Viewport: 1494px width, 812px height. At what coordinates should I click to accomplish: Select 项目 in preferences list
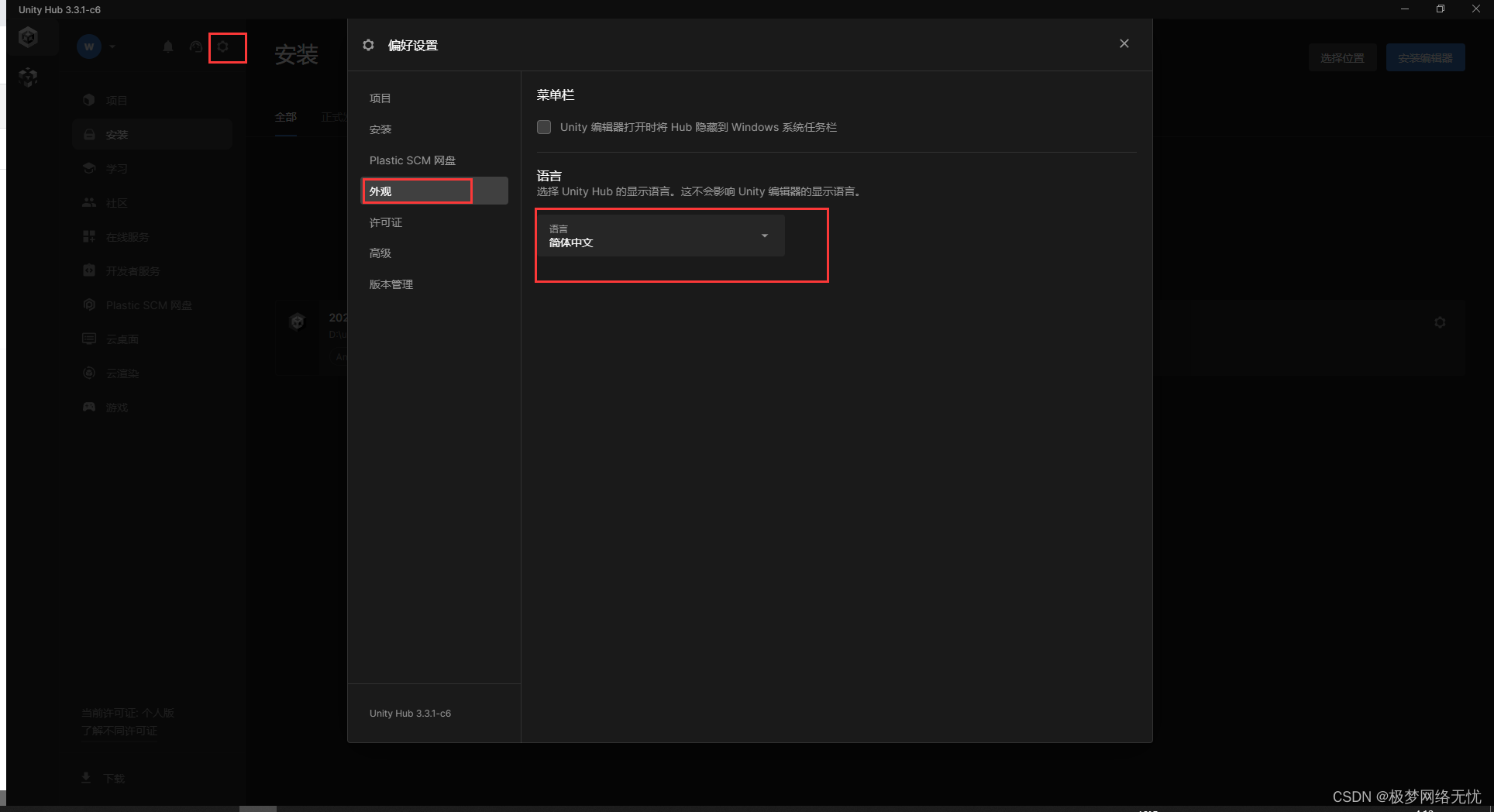point(435,98)
